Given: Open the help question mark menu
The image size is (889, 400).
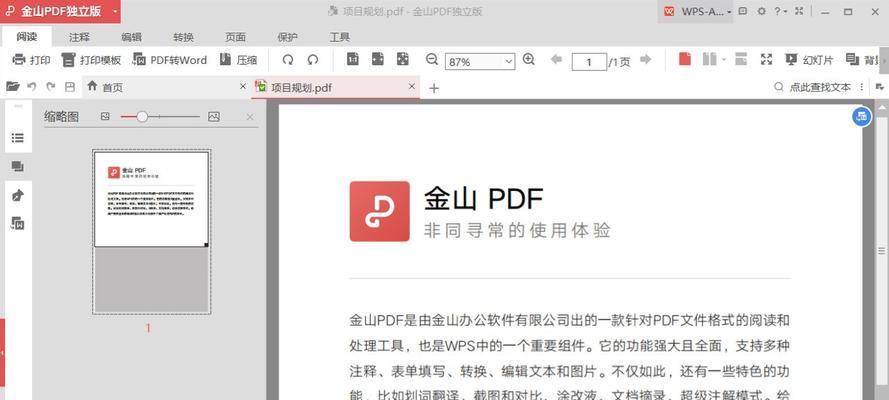Looking at the screenshot, I should [x=780, y=11].
